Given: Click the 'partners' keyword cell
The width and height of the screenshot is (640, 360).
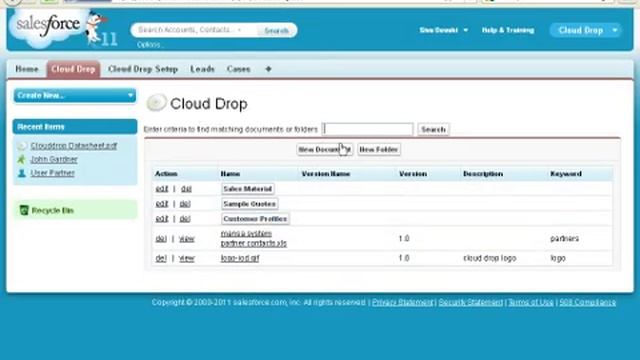Looking at the screenshot, I should [x=564, y=239].
